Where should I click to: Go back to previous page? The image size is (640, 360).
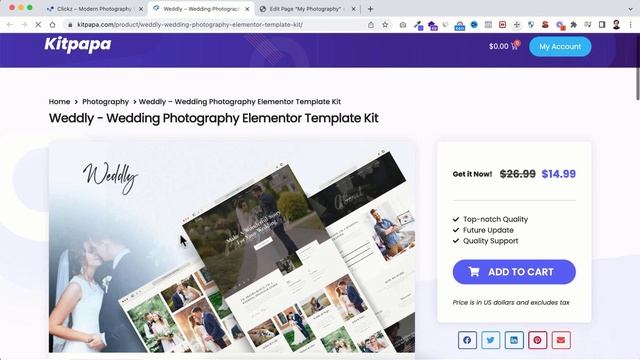[x=10, y=24]
